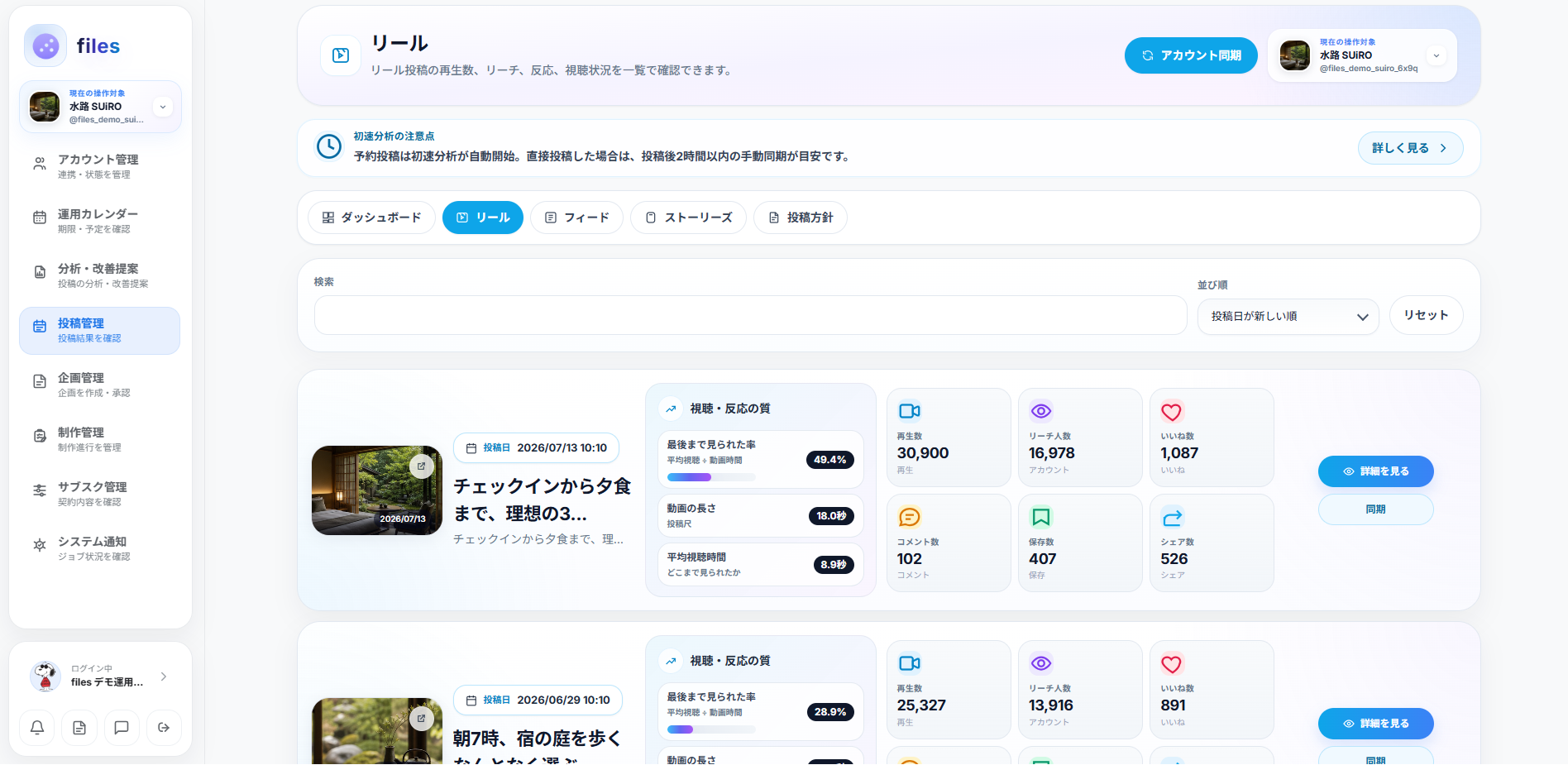Switch to the ダッシュボード tab
The height and width of the screenshot is (765, 1568).
click(x=371, y=218)
